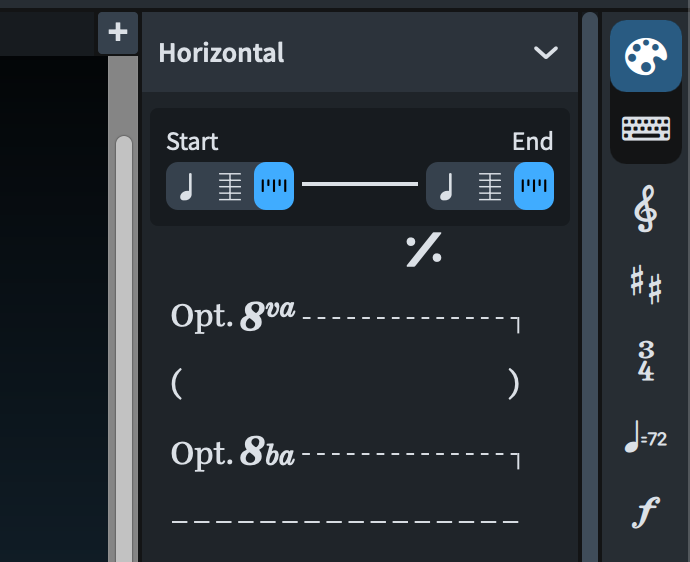
Task: Click the repeat bar percent symbol
Action: click(x=423, y=251)
